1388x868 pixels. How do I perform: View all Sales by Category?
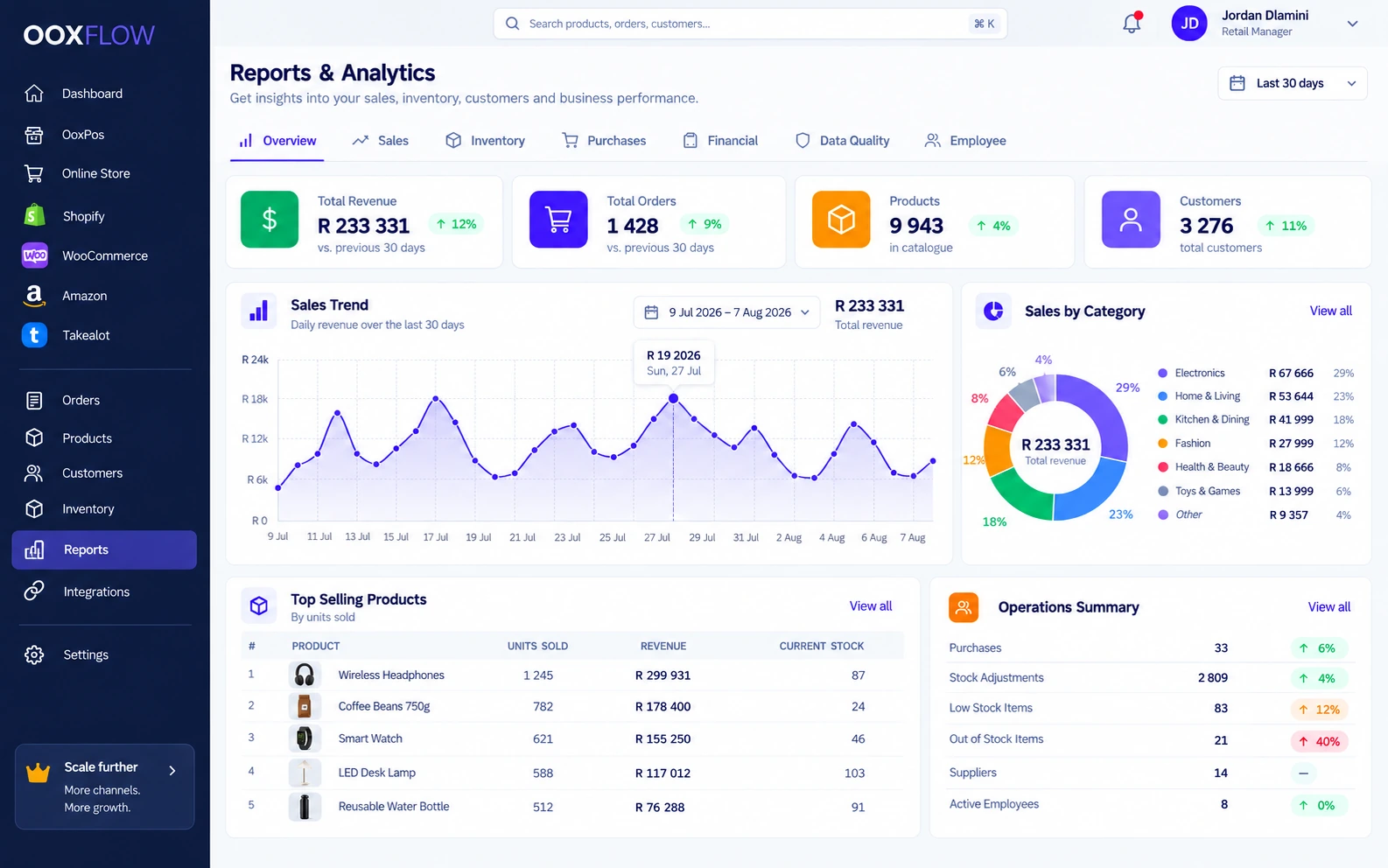tap(1330, 311)
